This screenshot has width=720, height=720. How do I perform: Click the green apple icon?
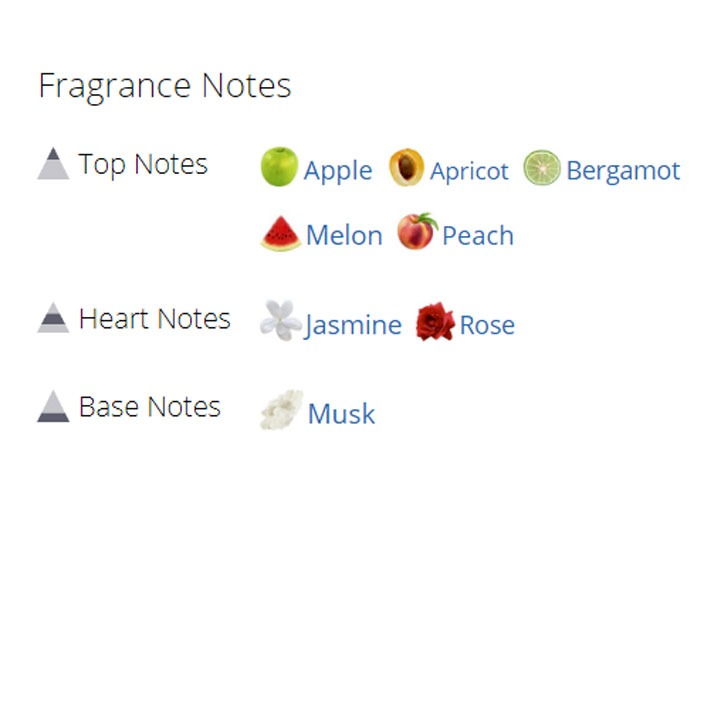279,167
